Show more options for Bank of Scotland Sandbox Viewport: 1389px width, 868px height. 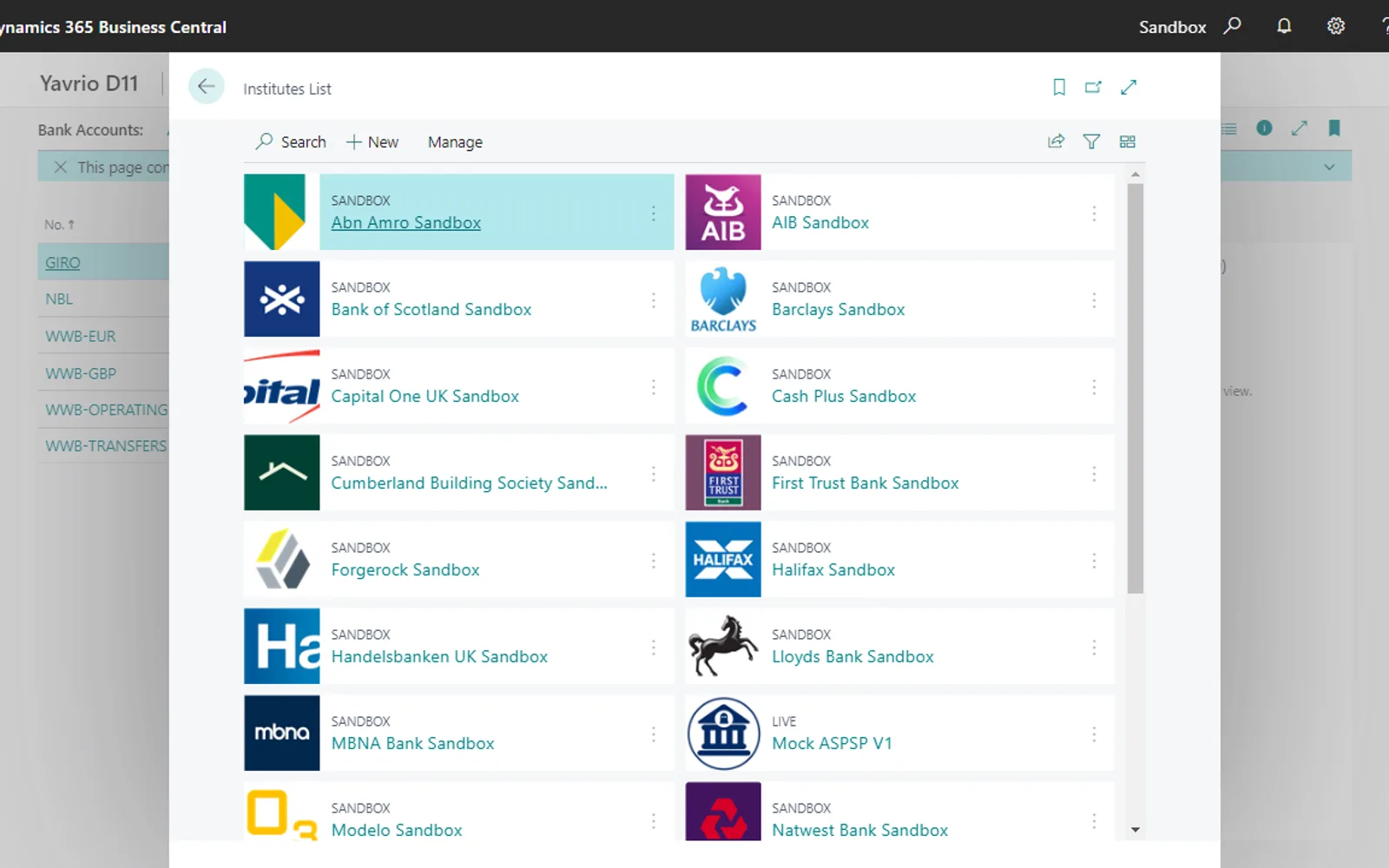653,299
